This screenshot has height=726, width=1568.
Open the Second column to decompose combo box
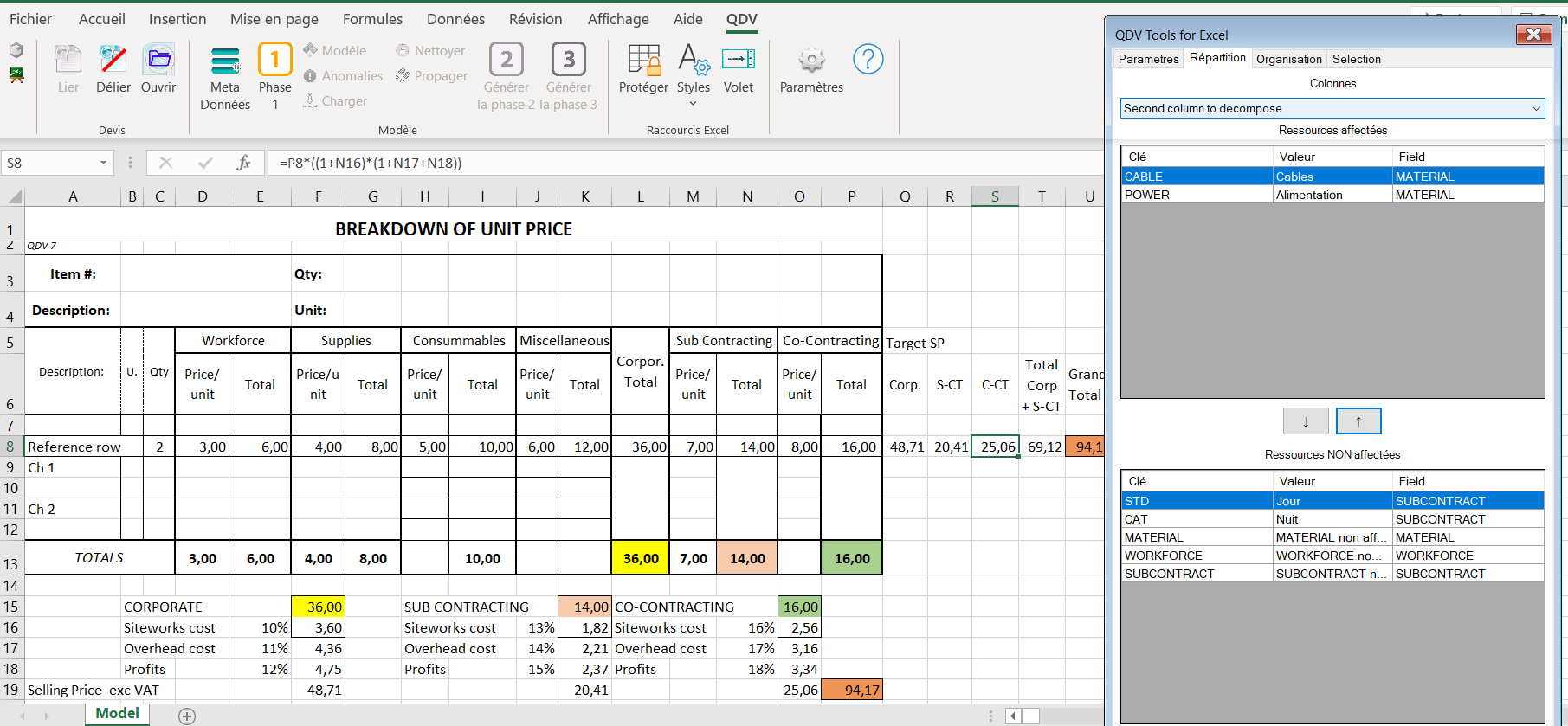[x=1332, y=108]
